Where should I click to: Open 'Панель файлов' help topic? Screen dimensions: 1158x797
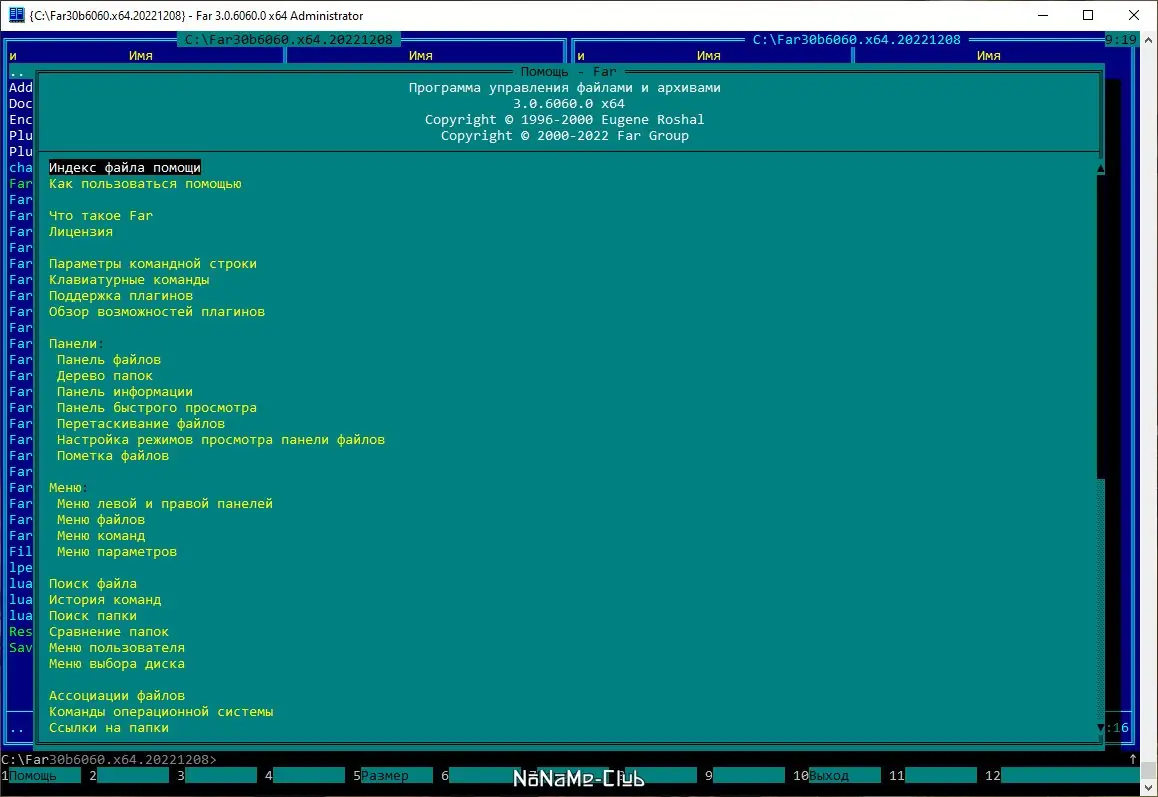109,360
